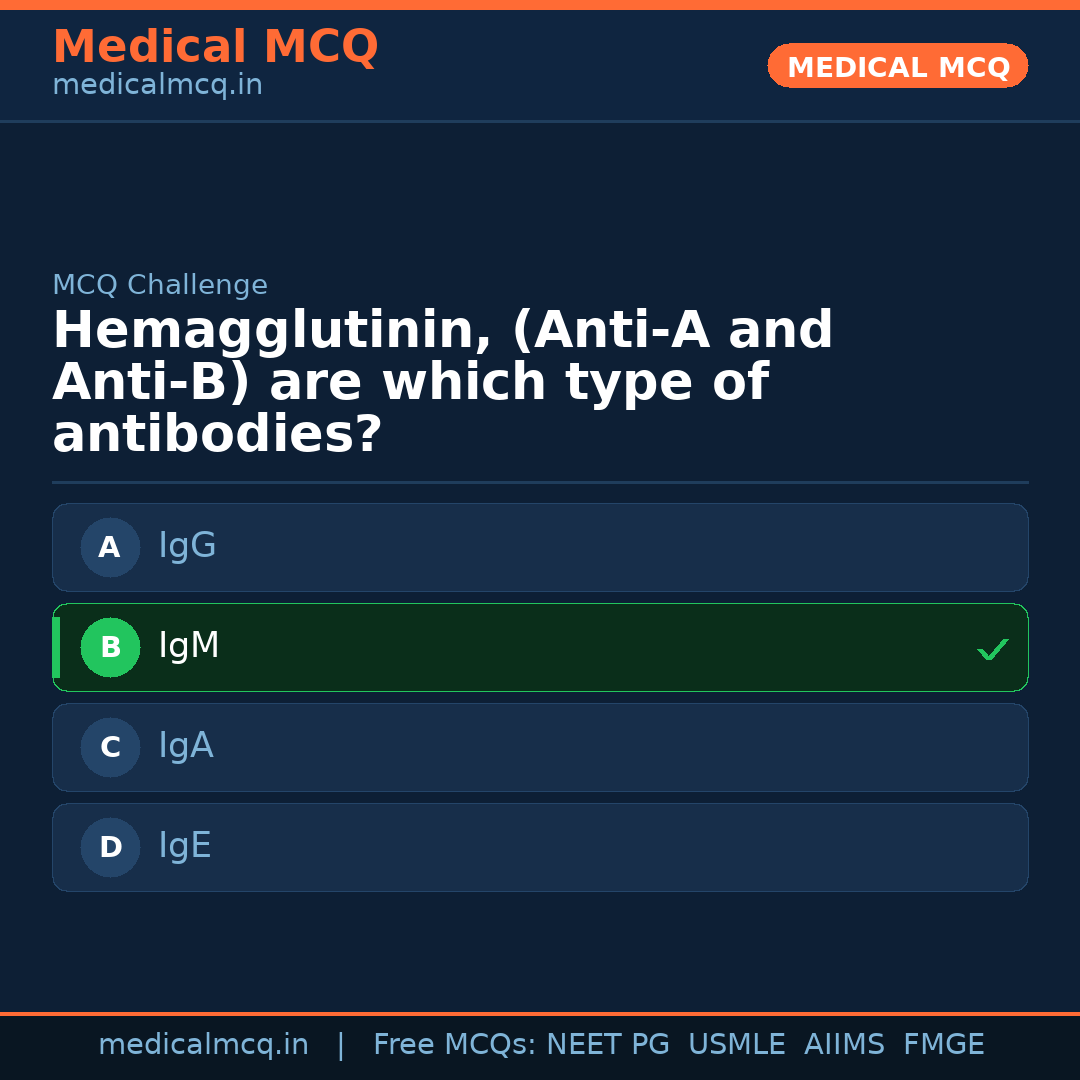Click the circular D badge icon
The height and width of the screenshot is (1080, 1080).
[x=110, y=847]
